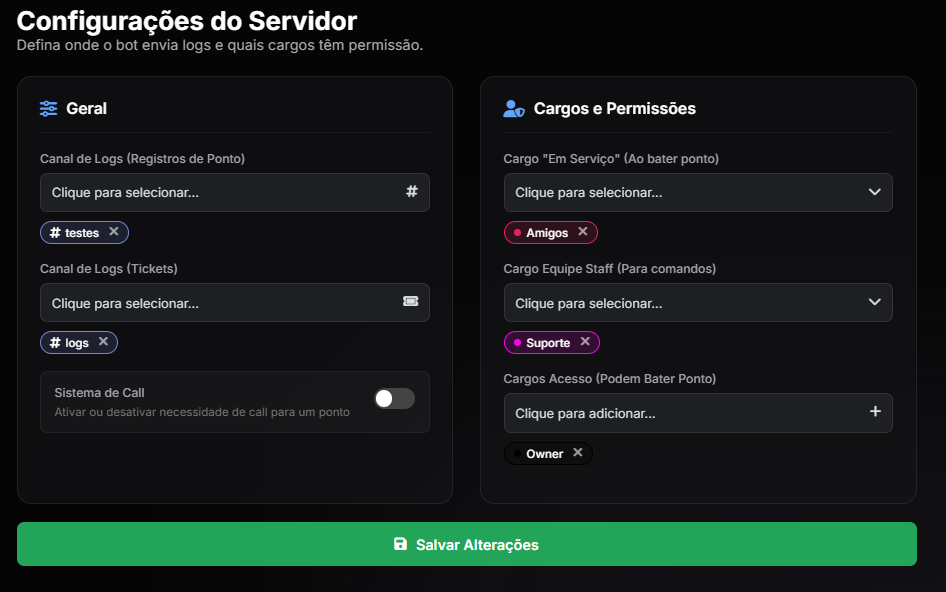The height and width of the screenshot is (592, 946).
Task: Click the hashtag icon in Registros de Ponto field
Action: (x=411, y=192)
